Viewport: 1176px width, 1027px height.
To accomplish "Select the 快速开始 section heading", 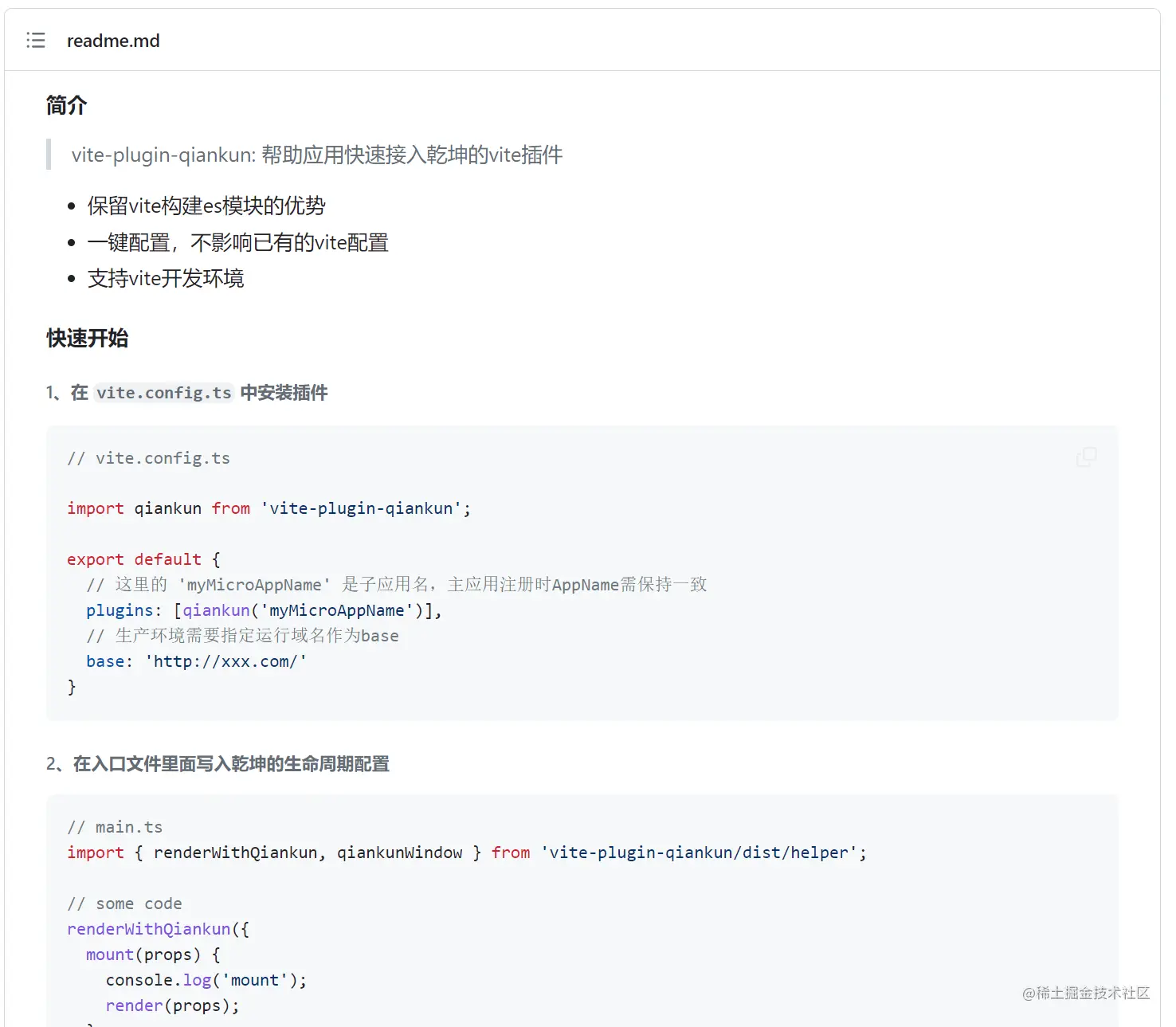I will [x=88, y=338].
